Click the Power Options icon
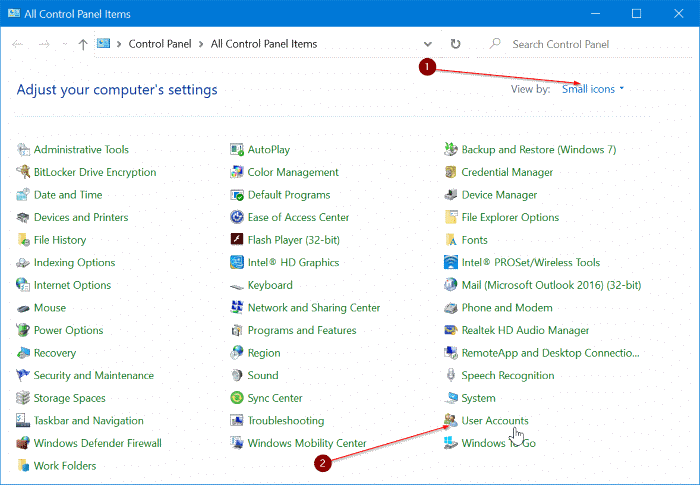This screenshot has height=485, width=700. (x=23, y=330)
